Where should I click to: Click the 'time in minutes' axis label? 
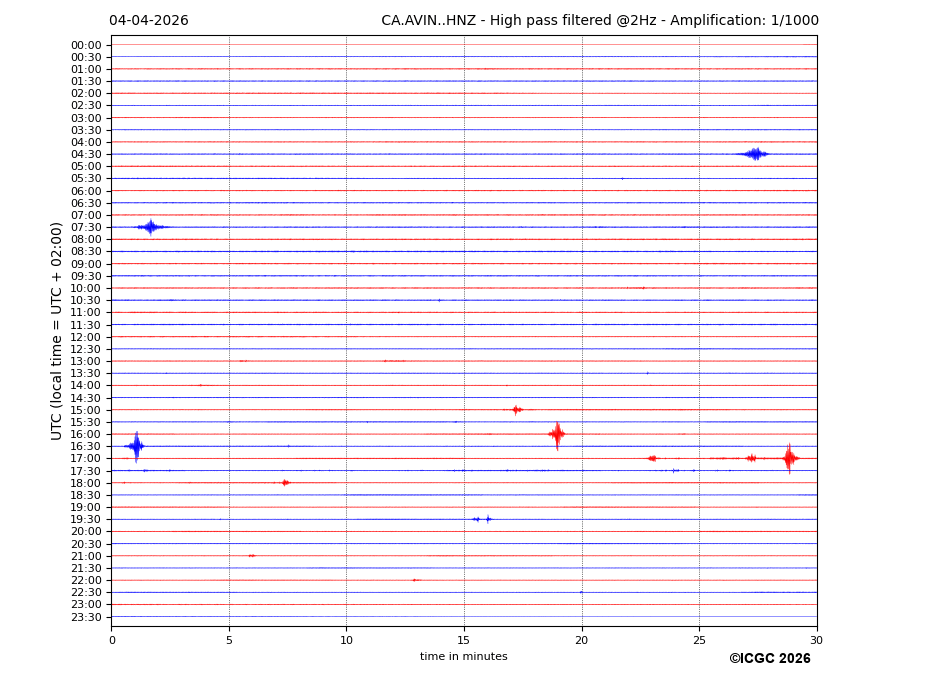pyautogui.click(x=463, y=657)
